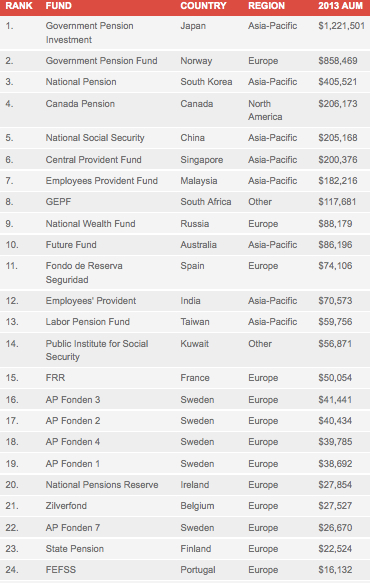Viewport: 370px width, 583px height.
Task: Select the Zilverfond fund name
Action: (x=66, y=506)
